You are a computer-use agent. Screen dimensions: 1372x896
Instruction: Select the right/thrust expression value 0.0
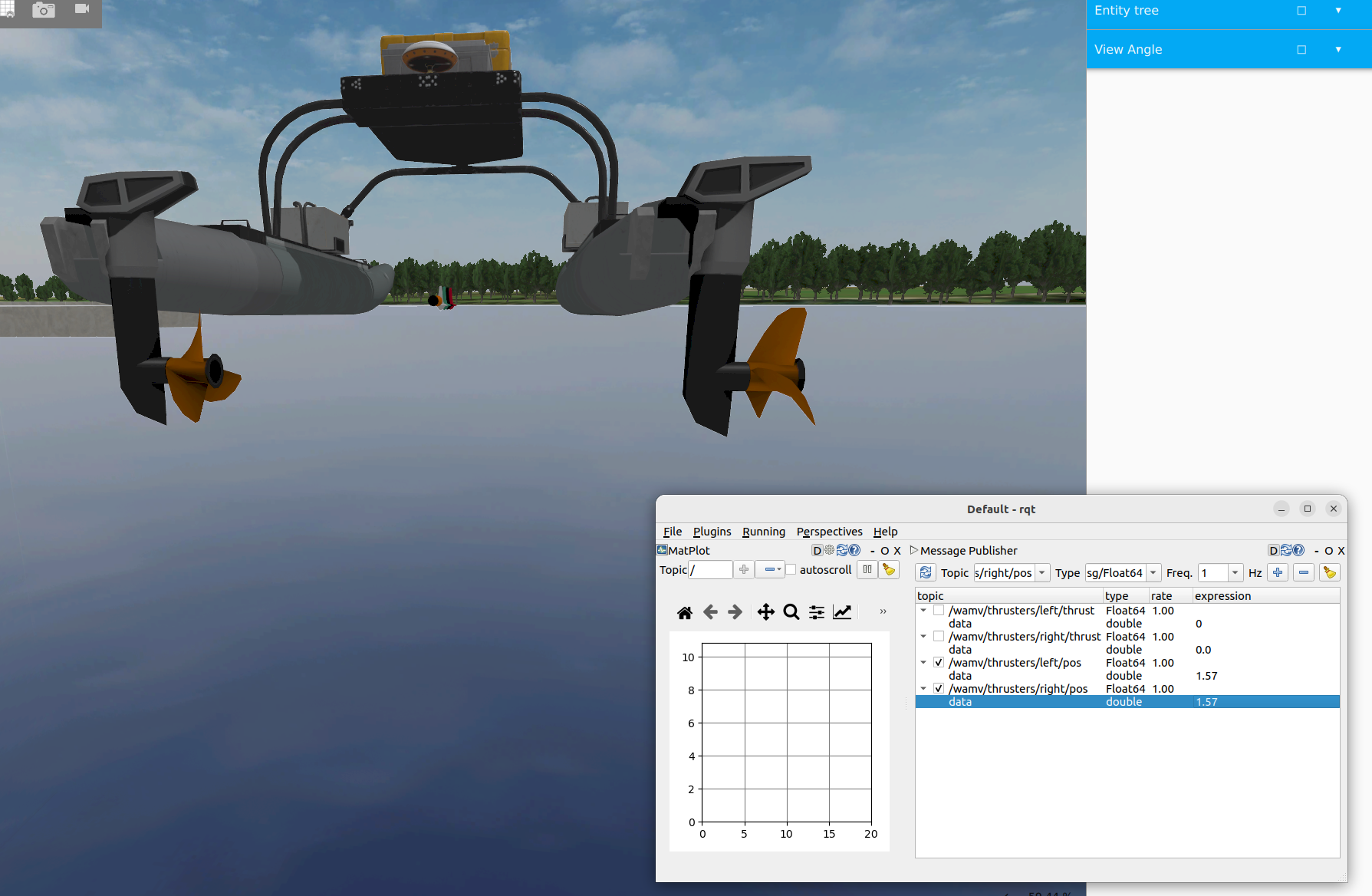click(1203, 650)
